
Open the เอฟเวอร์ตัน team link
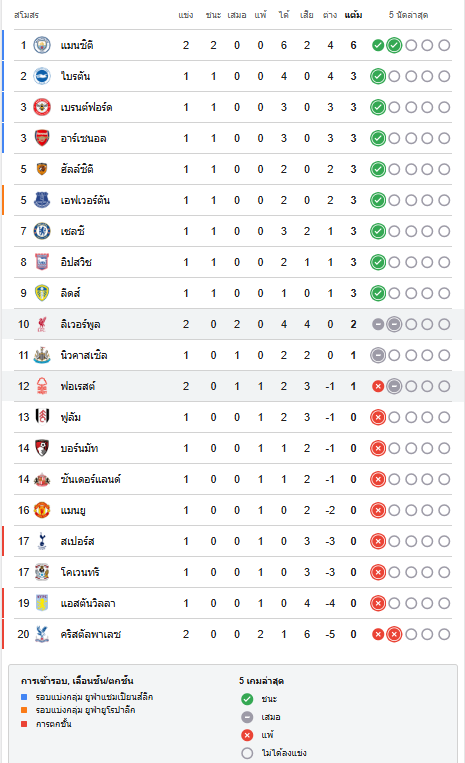coord(85,200)
